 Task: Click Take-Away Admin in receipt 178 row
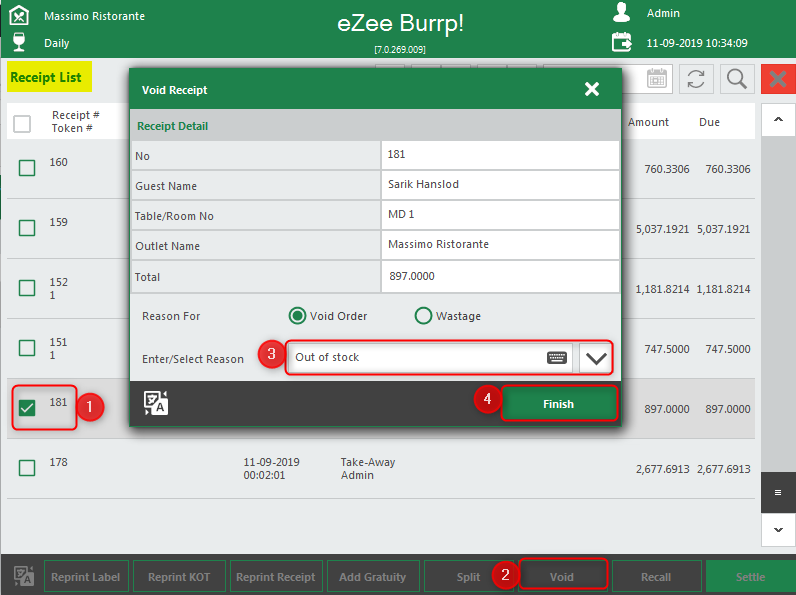click(x=368, y=469)
